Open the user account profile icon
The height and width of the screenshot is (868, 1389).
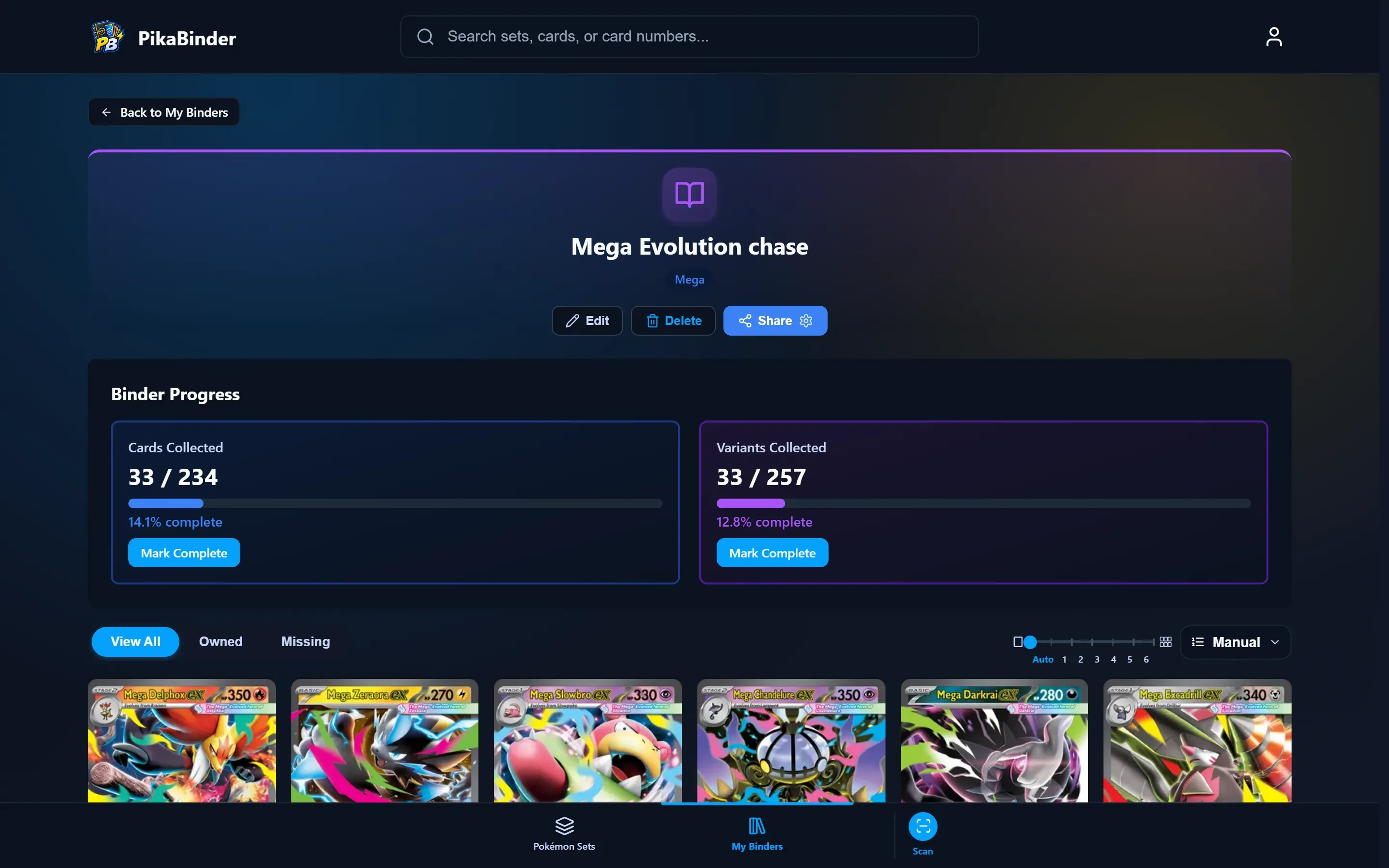tap(1274, 37)
